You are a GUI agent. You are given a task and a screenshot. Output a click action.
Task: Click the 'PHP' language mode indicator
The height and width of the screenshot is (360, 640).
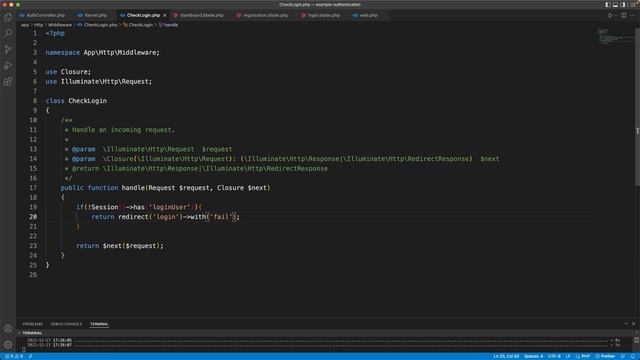[583, 356]
